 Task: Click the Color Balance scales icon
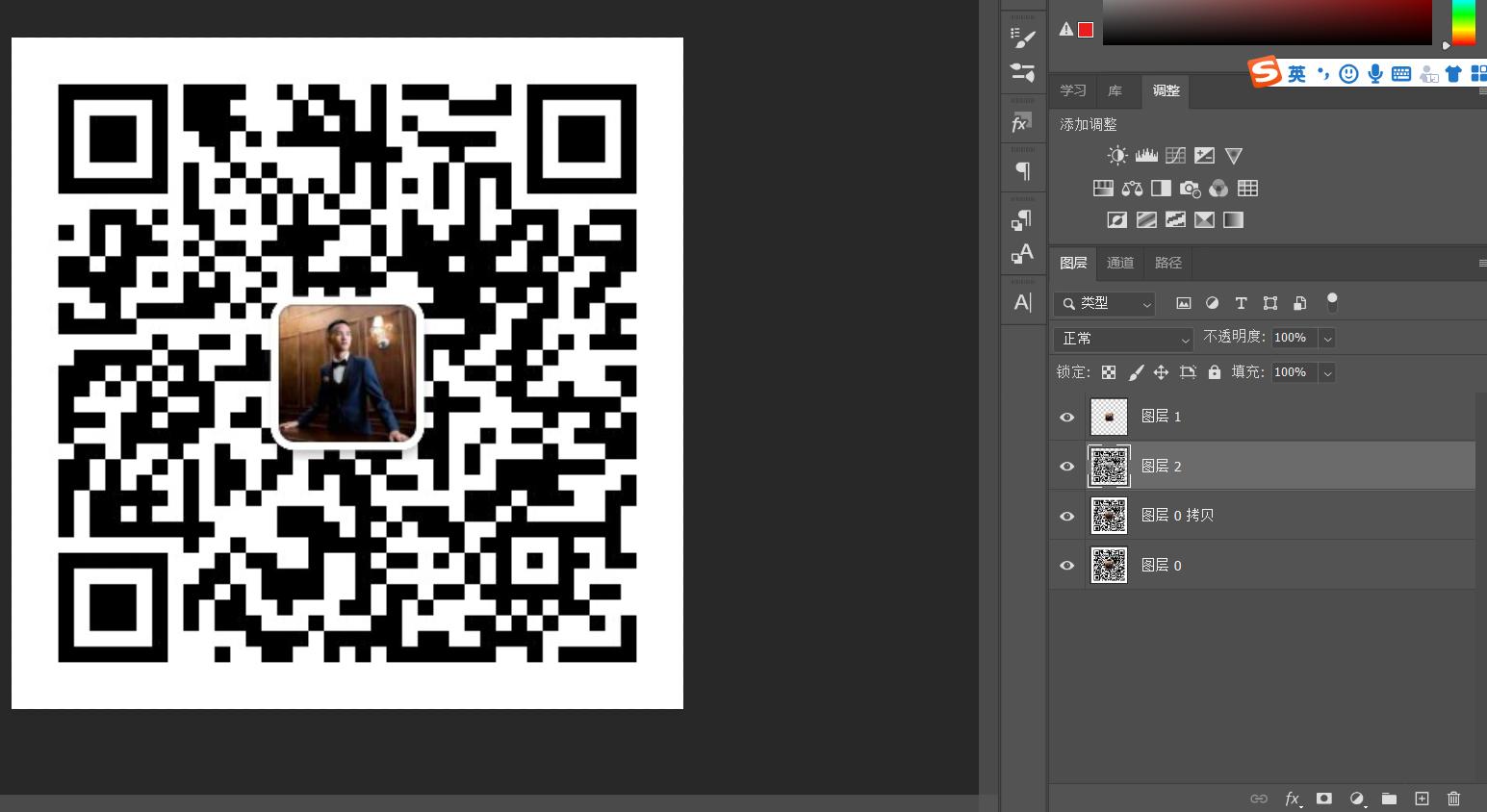tap(1132, 189)
